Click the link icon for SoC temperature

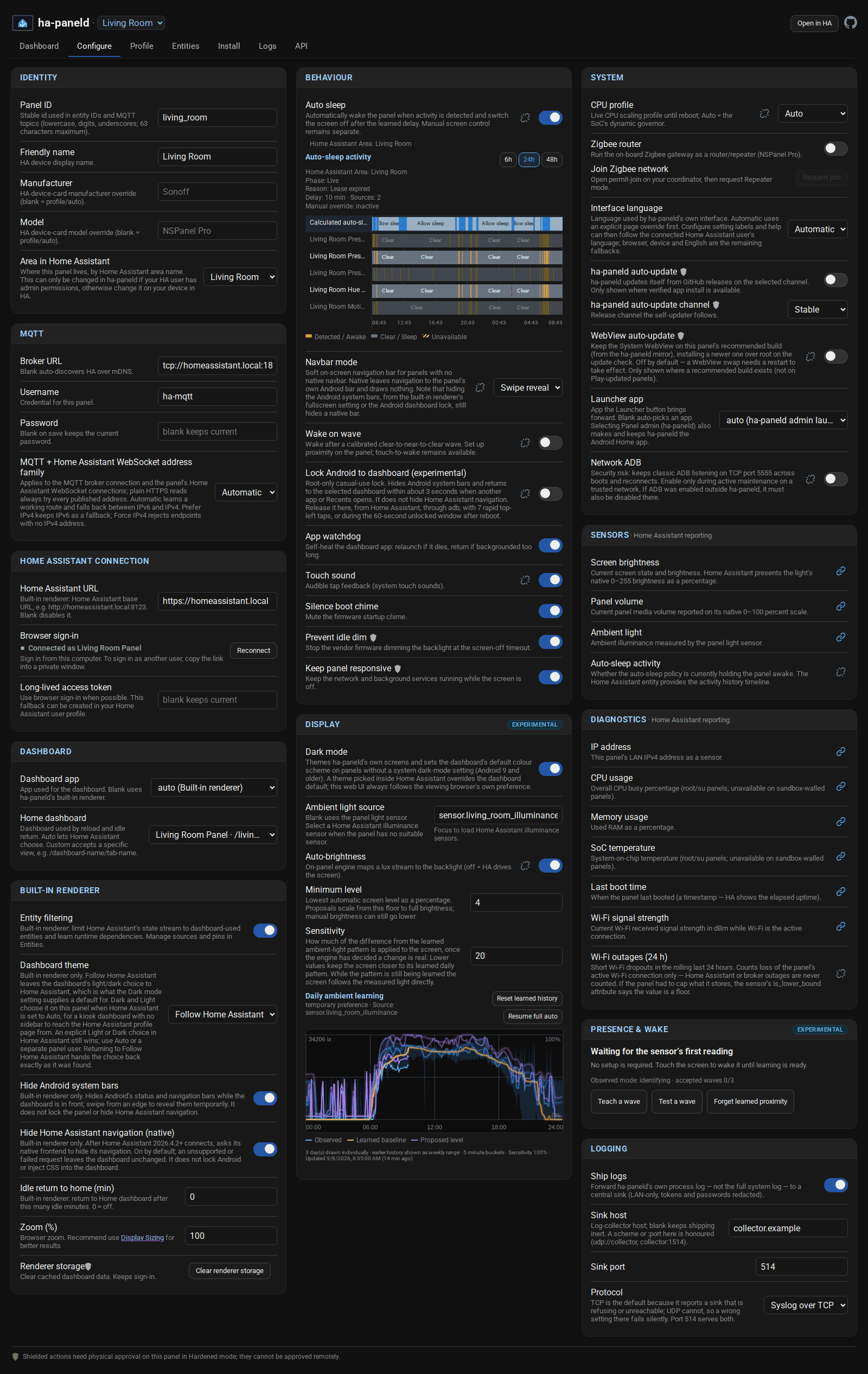840,857
